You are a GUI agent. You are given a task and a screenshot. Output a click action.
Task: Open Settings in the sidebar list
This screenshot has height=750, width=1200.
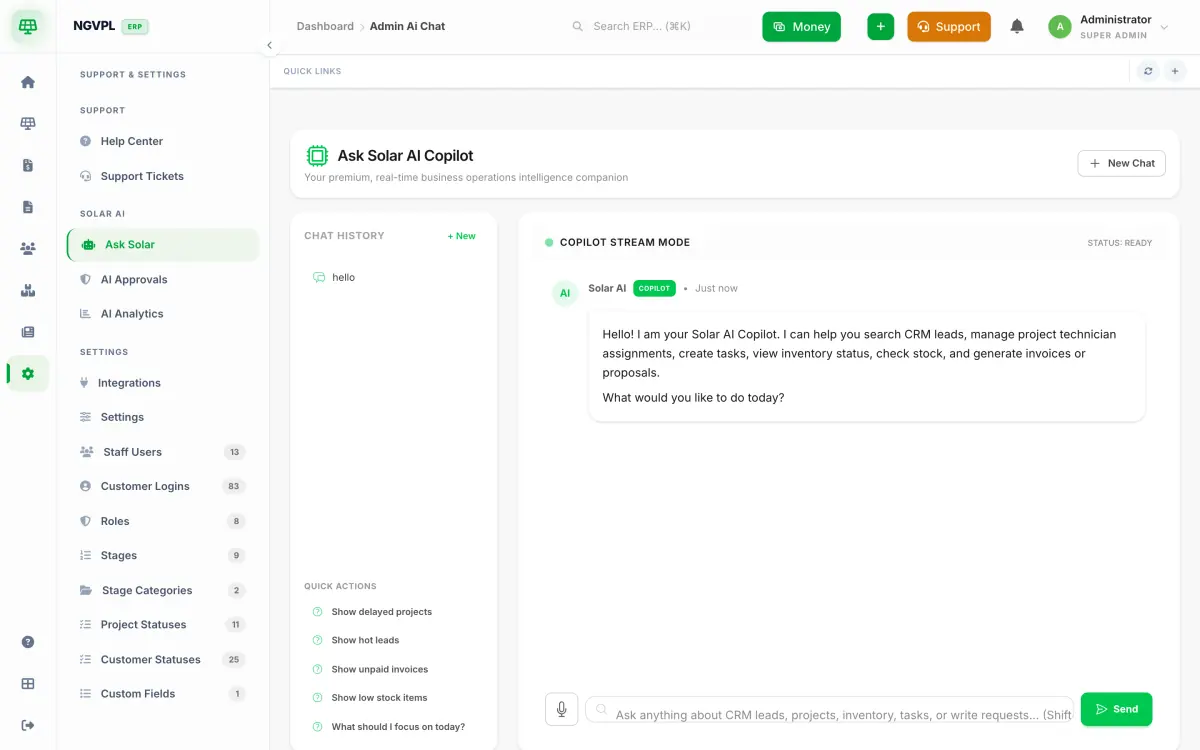pos(162,417)
